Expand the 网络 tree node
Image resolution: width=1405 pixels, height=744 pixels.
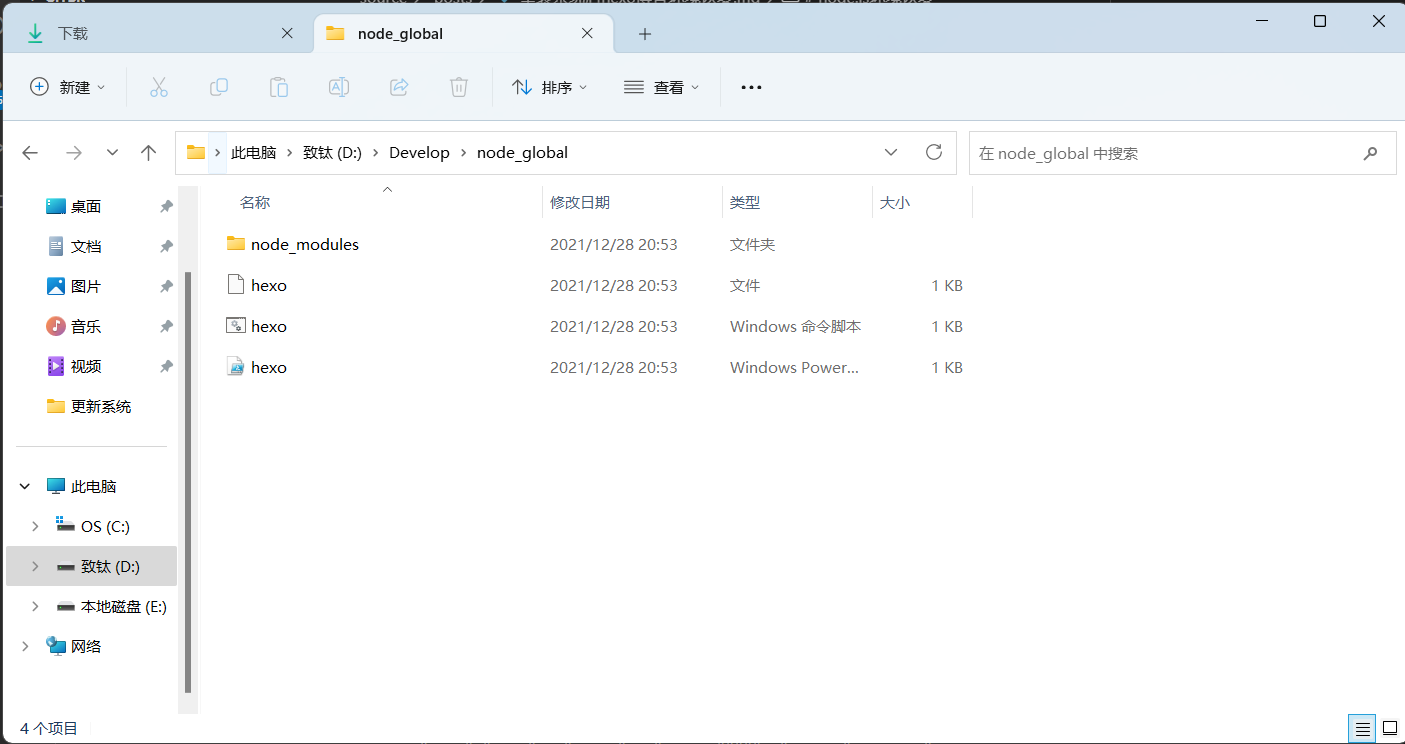[x=25, y=646]
